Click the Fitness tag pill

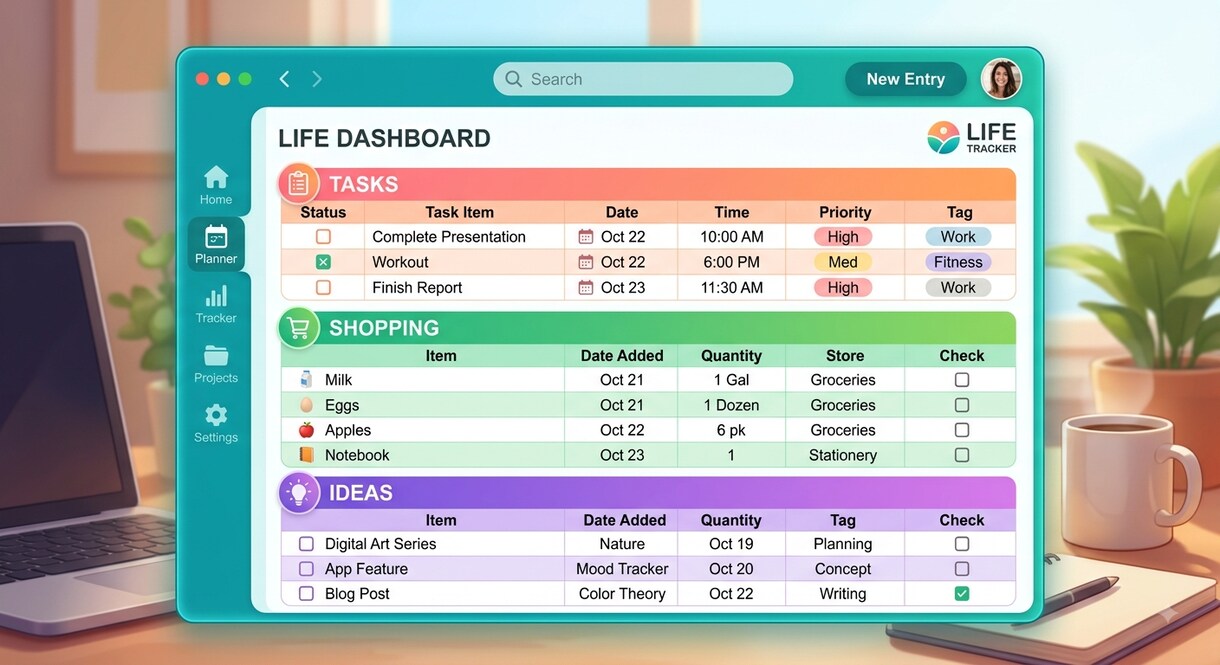click(x=958, y=262)
